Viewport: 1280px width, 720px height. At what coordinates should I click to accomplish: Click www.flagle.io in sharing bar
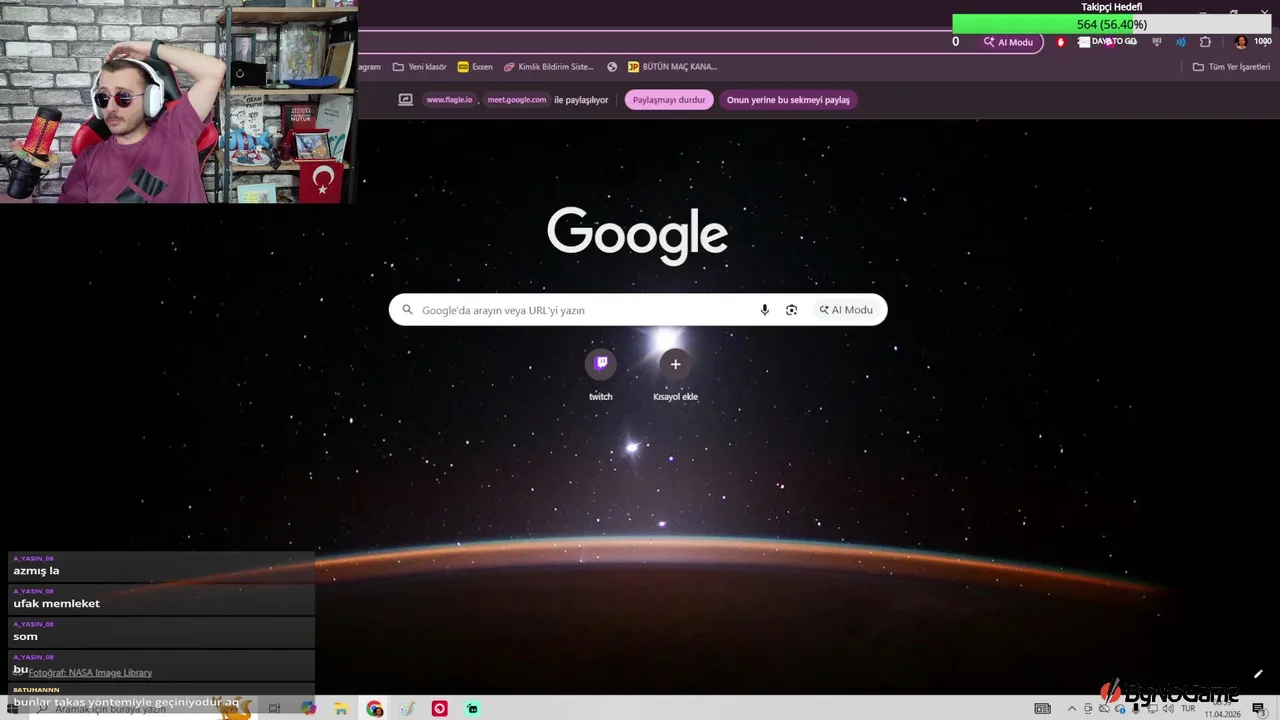(x=449, y=100)
